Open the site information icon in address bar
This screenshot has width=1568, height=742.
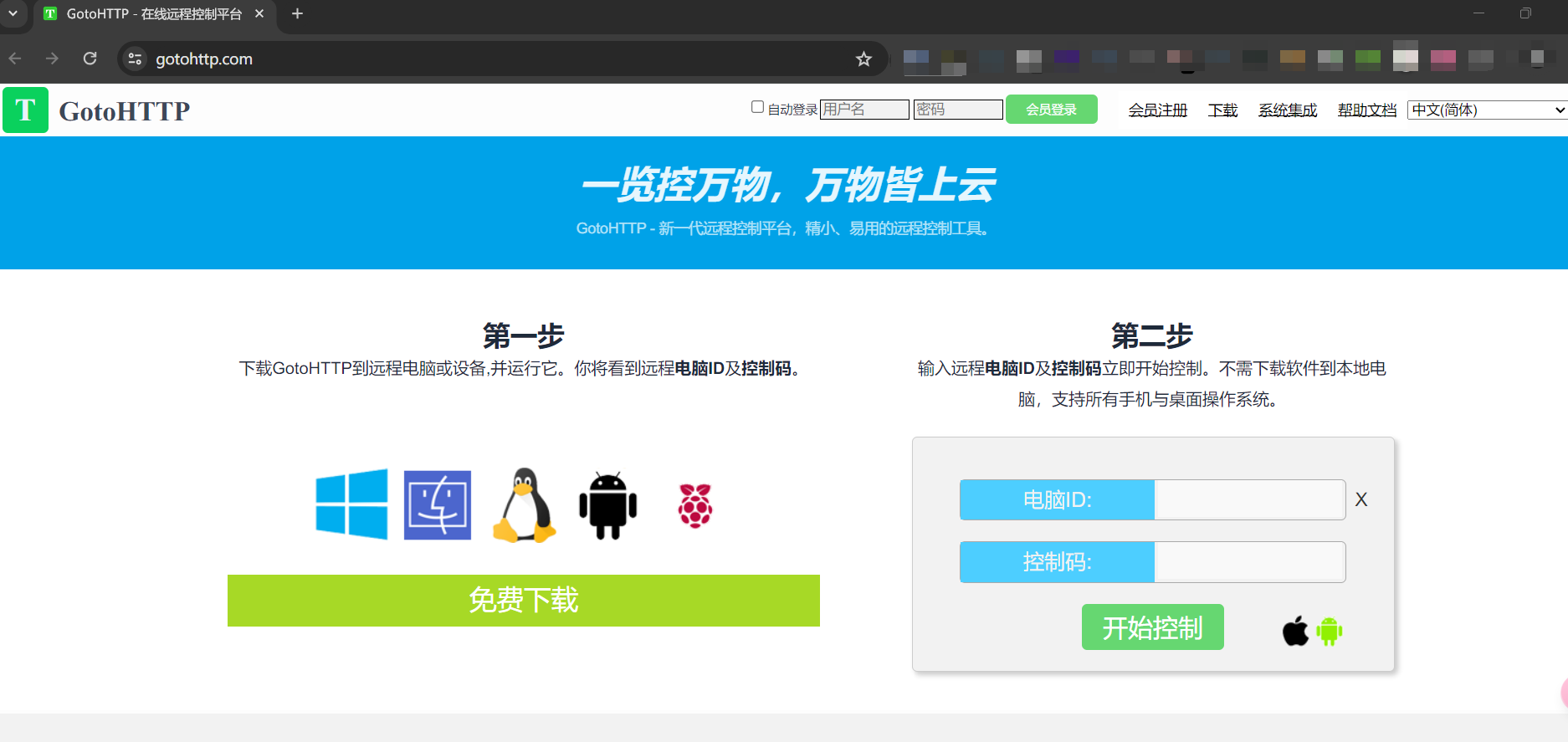(x=135, y=59)
